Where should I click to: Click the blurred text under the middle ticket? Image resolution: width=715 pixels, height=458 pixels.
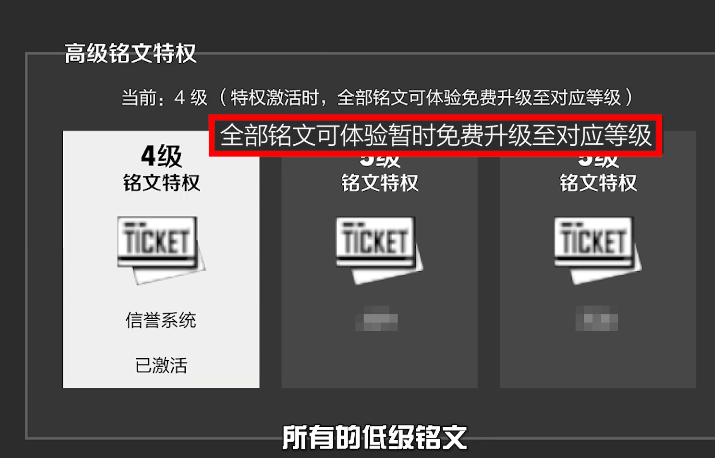coord(377,318)
